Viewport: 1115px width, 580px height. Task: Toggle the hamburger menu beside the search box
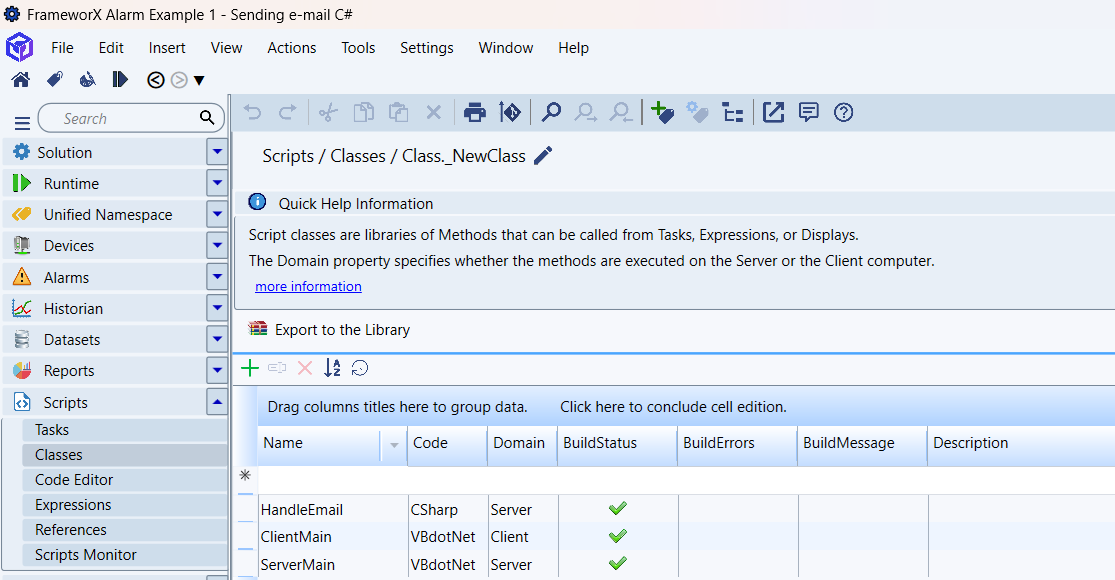tap(22, 123)
